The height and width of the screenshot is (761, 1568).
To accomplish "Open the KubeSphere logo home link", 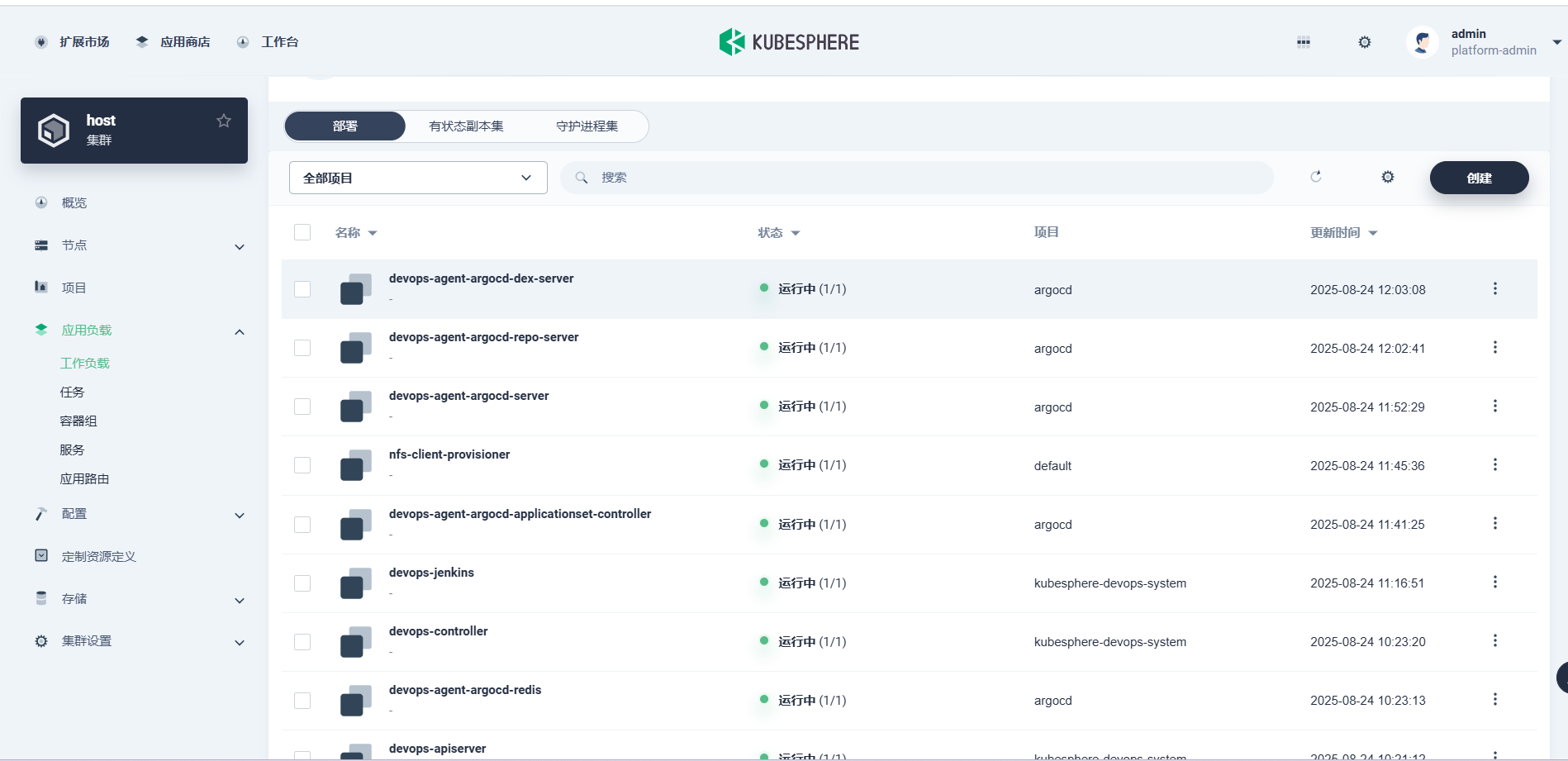I will pyautogui.click(x=789, y=42).
